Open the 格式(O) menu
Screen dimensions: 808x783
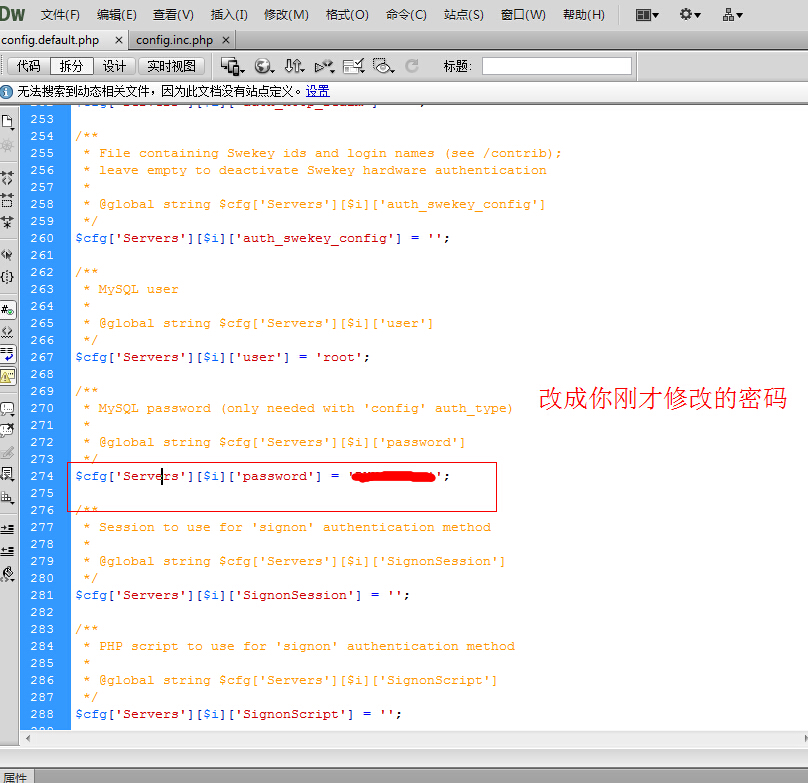[x=347, y=15]
